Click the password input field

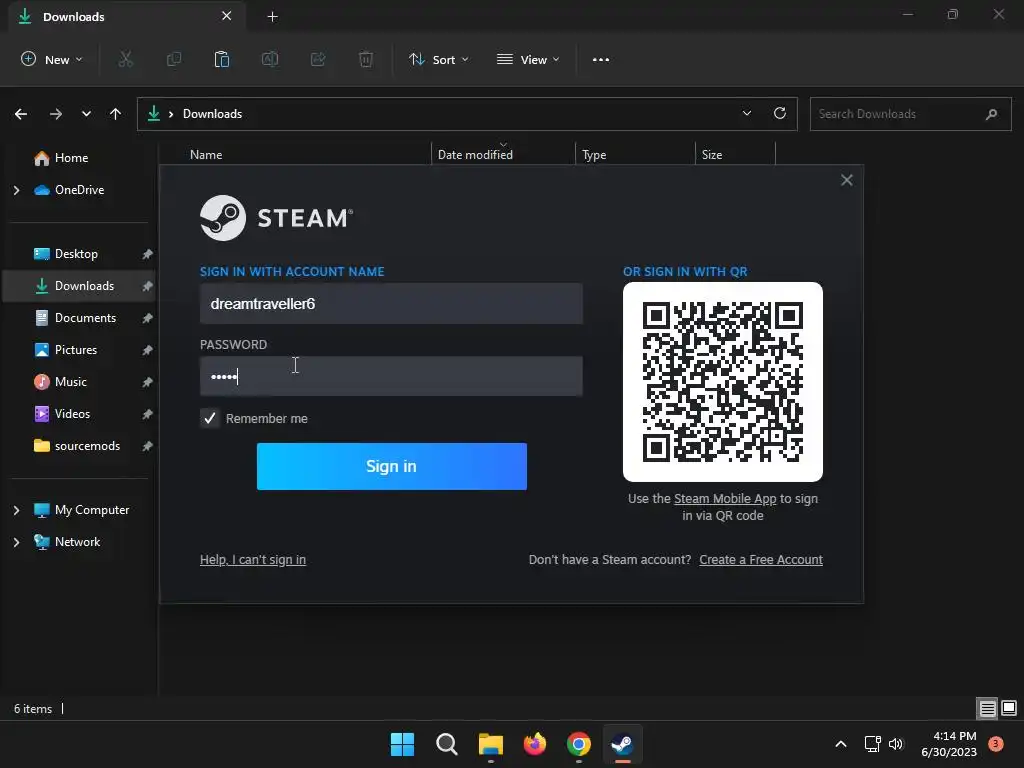point(391,376)
